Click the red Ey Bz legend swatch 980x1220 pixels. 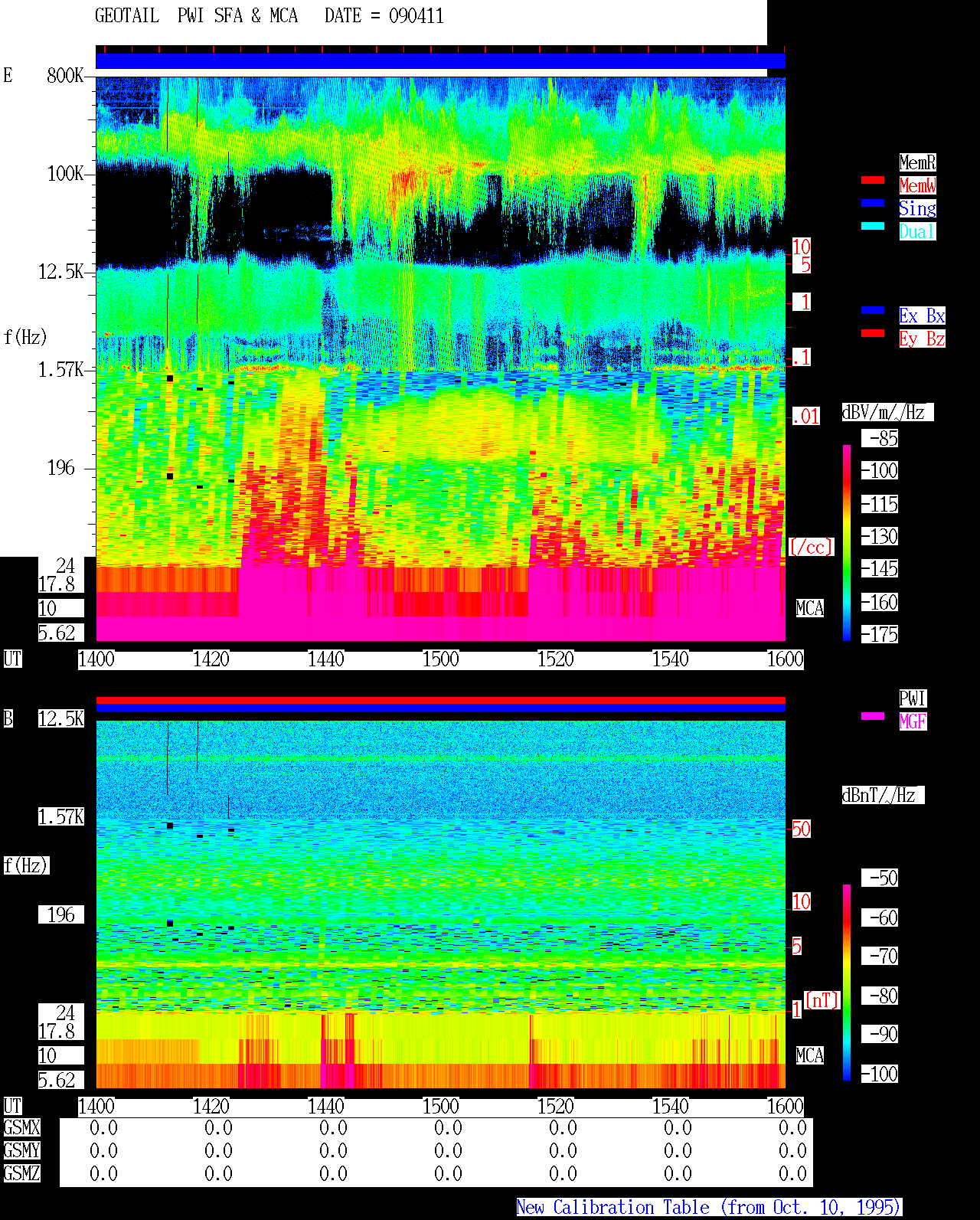873,333
